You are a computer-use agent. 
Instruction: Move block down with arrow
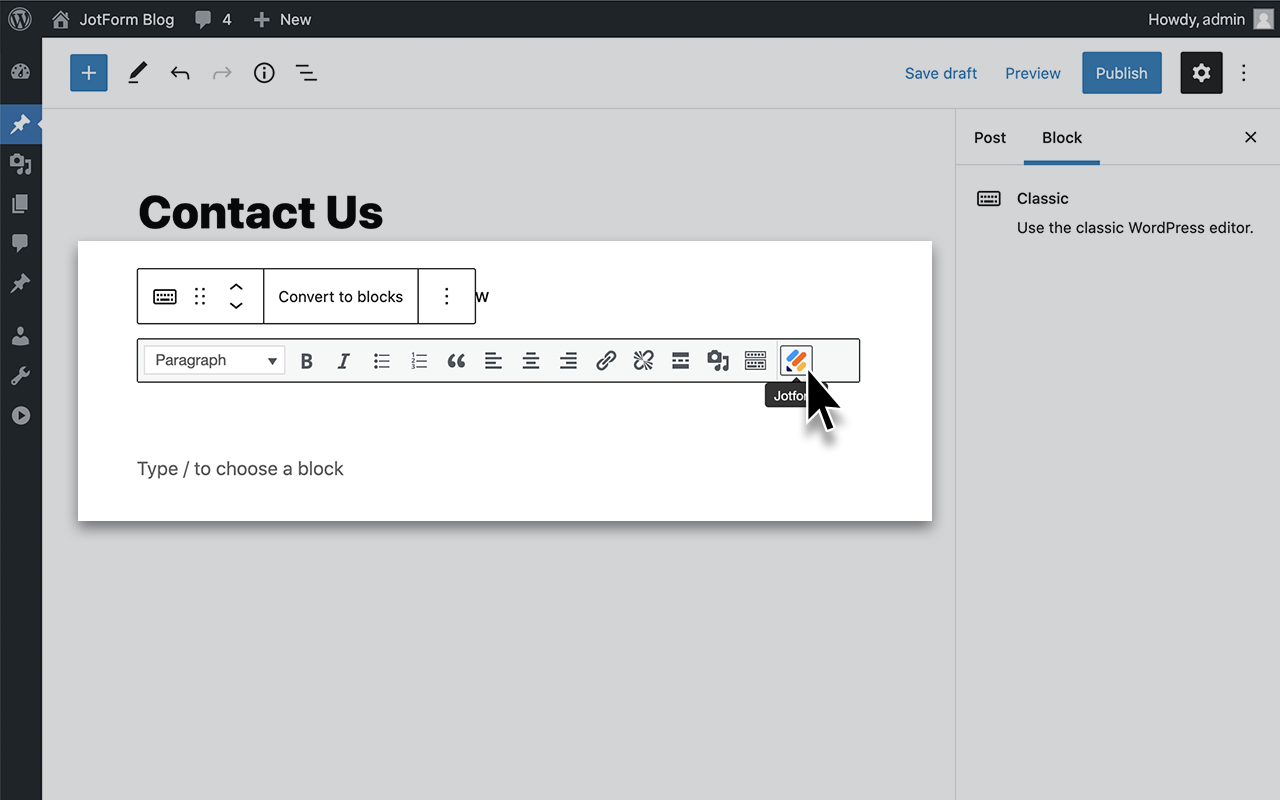tap(236, 305)
